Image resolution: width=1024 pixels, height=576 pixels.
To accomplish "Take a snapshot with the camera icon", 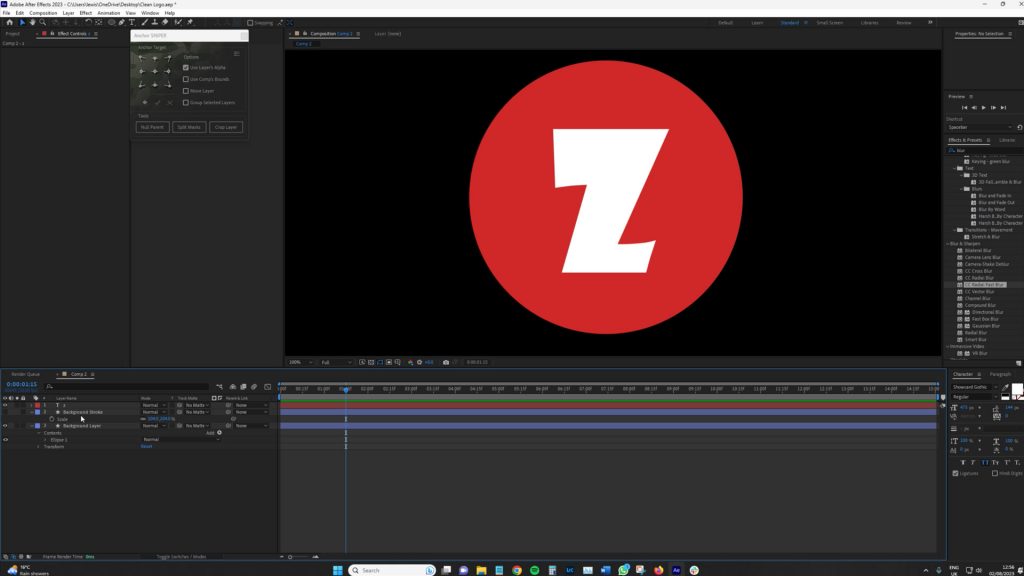I will coord(446,362).
